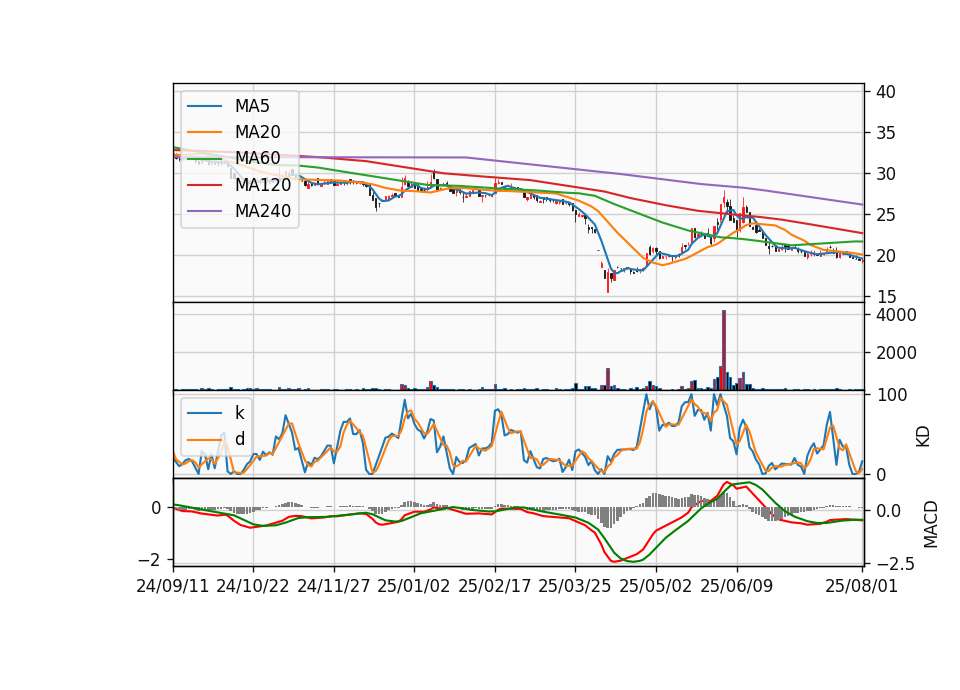Click the MA20 legend label
The height and width of the screenshot is (690, 960).
click(x=257, y=132)
